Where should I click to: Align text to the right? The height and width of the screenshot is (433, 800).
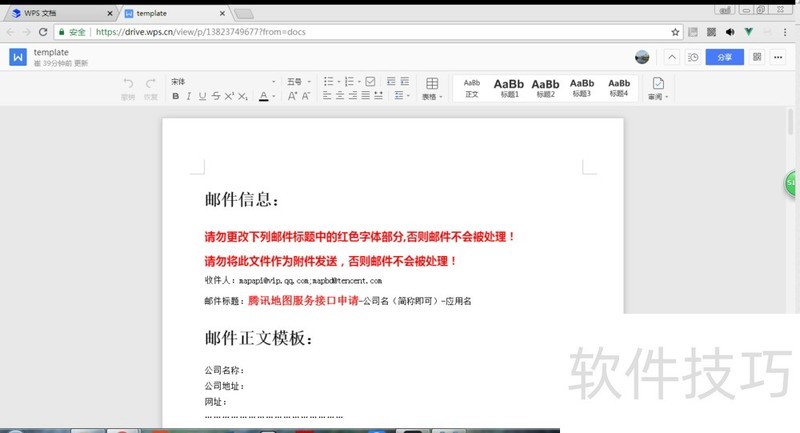coord(353,95)
